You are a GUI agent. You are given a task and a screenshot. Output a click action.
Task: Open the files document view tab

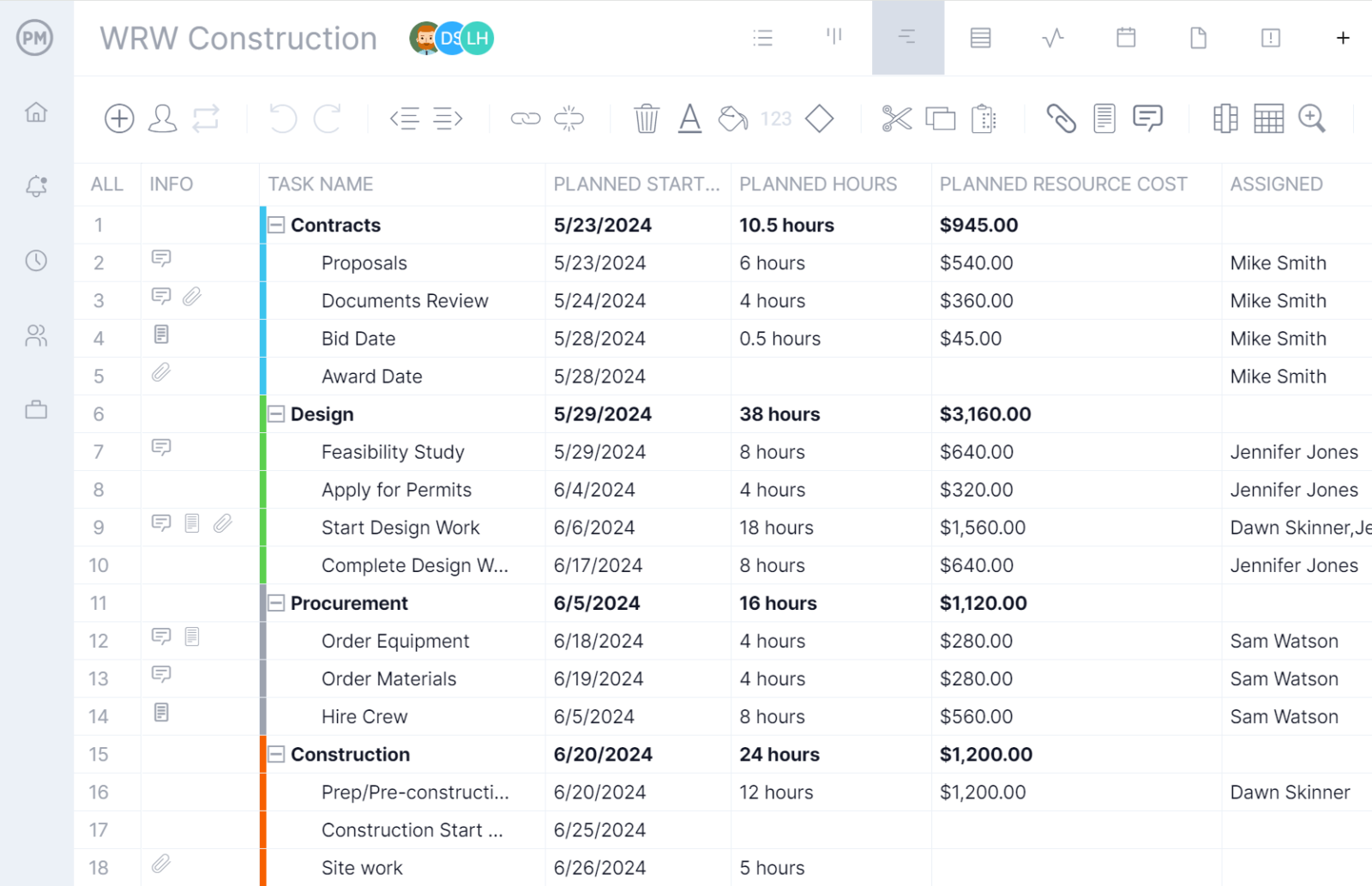pos(1199,38)
